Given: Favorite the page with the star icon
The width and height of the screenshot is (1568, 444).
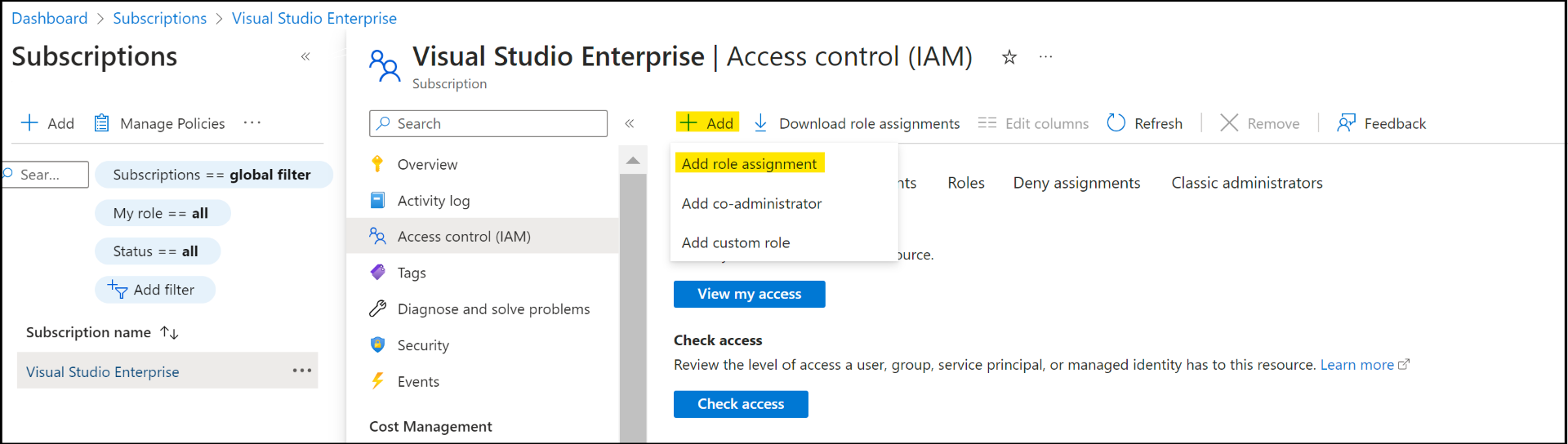Looking at the screenshot, I should 1009,57.
